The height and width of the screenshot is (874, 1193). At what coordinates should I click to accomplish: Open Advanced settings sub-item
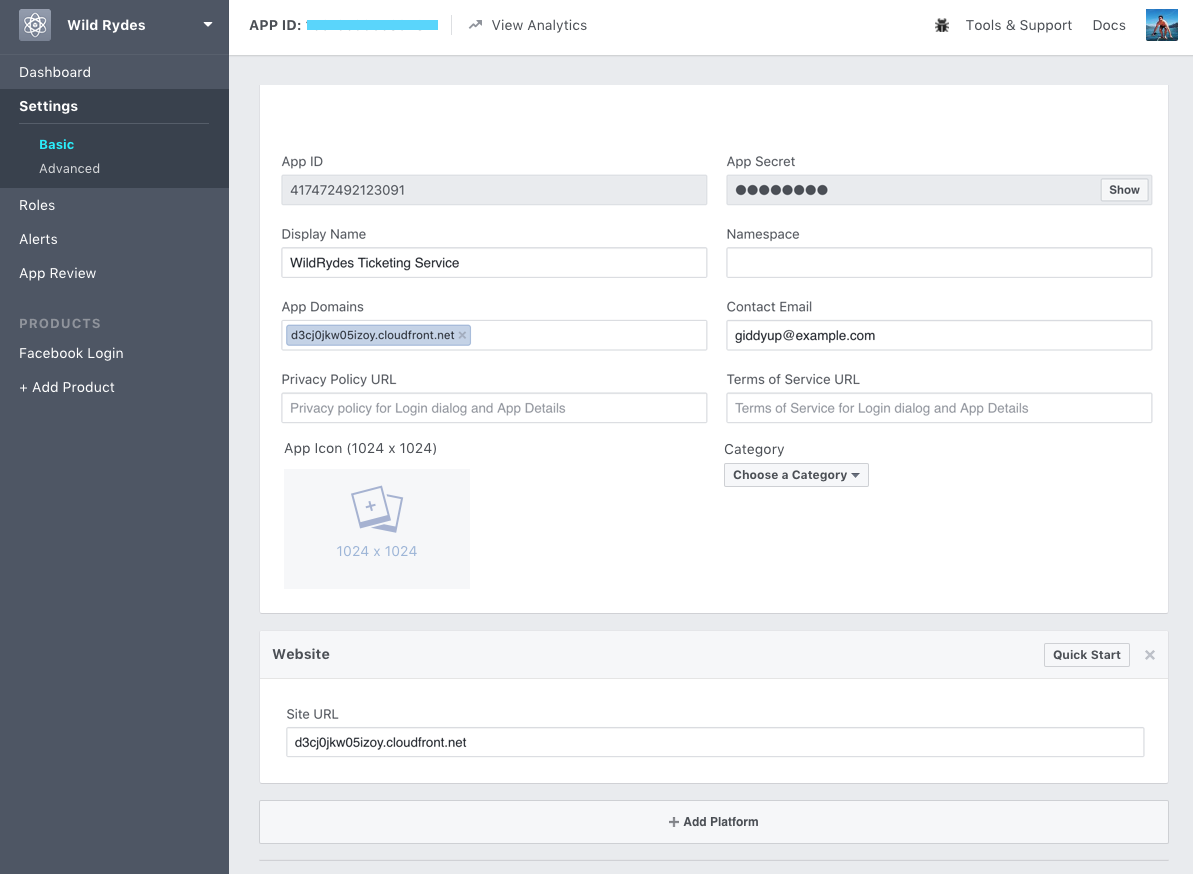pyautogui.click(x=69, y=169)
